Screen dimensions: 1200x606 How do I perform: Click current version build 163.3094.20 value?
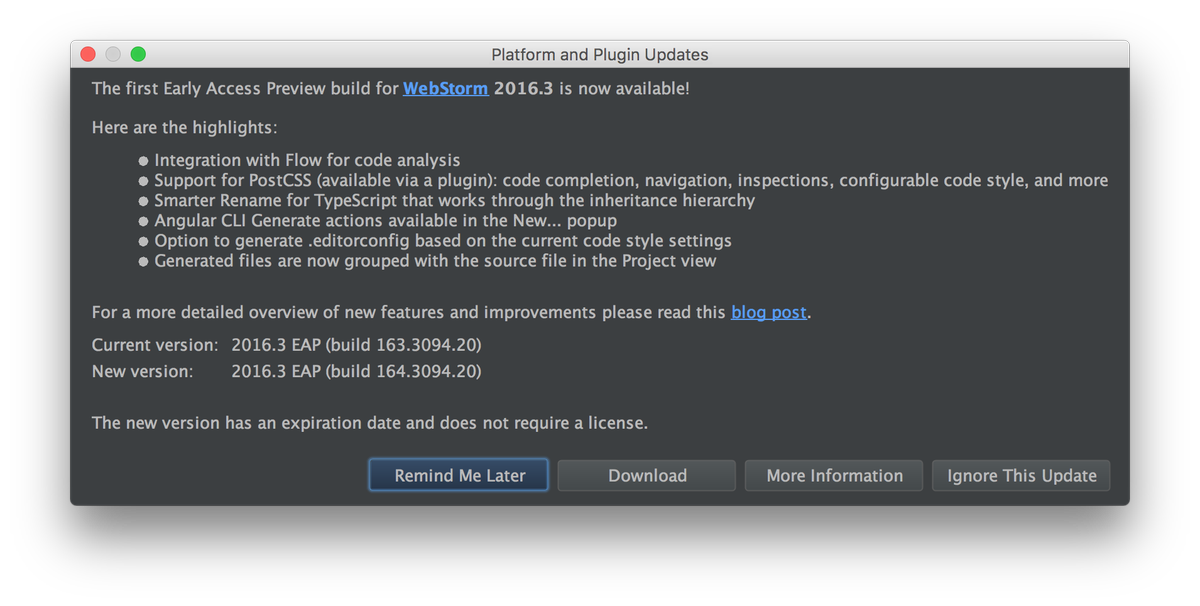(356, 345)
